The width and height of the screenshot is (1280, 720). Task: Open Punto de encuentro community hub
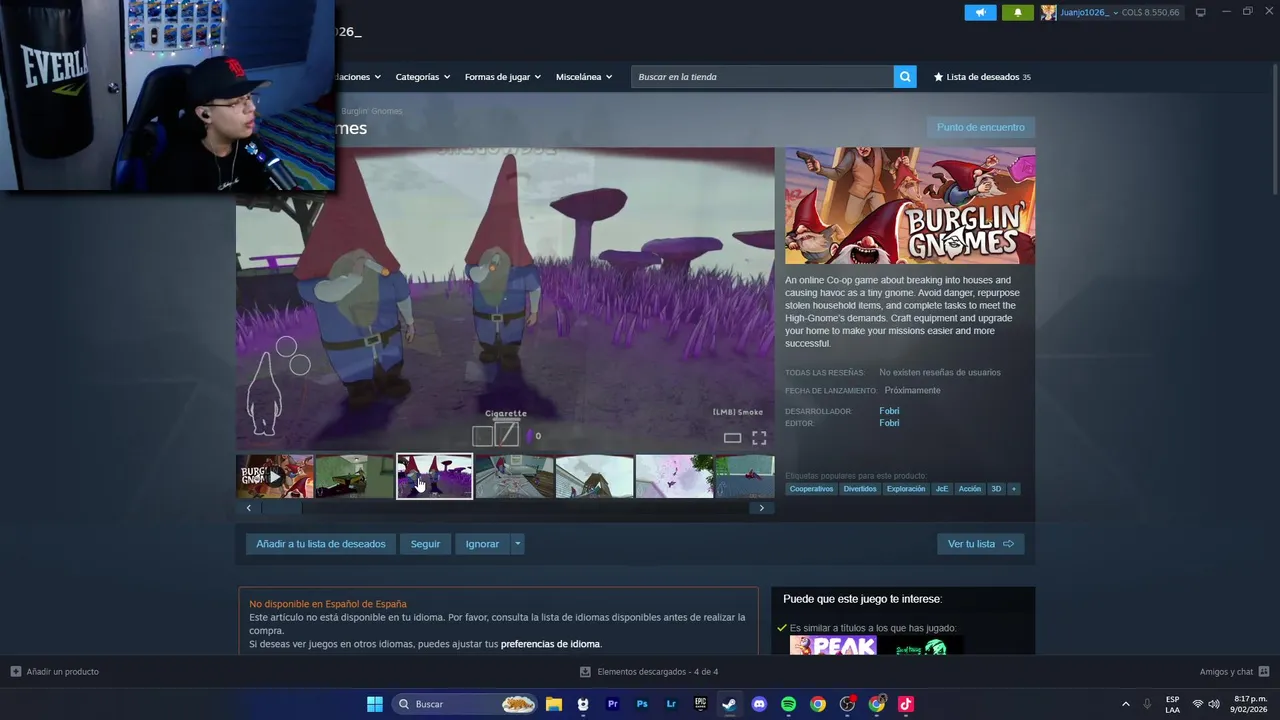pyautogui.click(x=980, y=127)
